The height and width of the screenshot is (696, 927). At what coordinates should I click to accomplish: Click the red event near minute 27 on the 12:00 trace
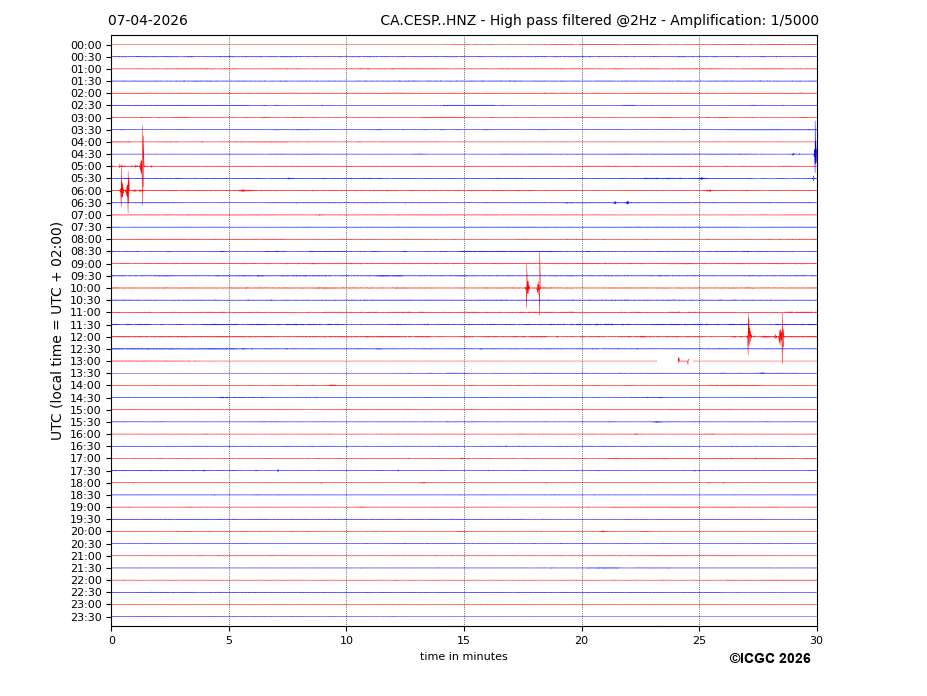(748, 336)
